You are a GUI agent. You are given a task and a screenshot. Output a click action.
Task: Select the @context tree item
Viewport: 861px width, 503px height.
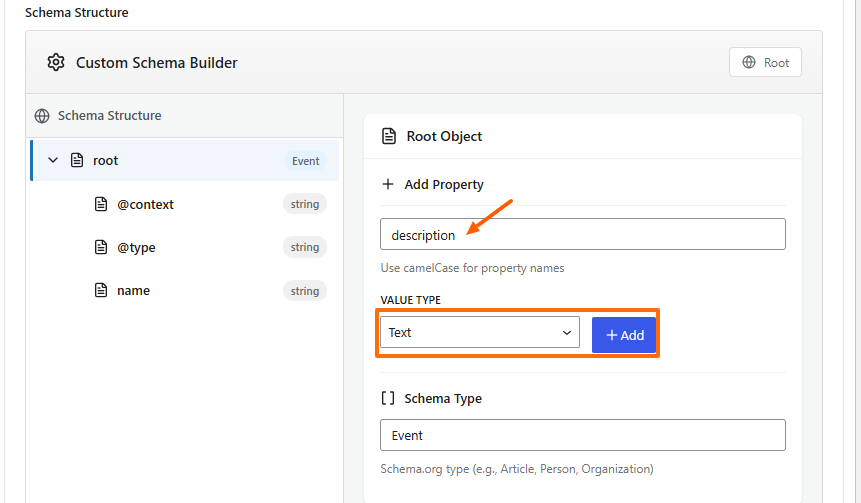(x=146, y=204)
